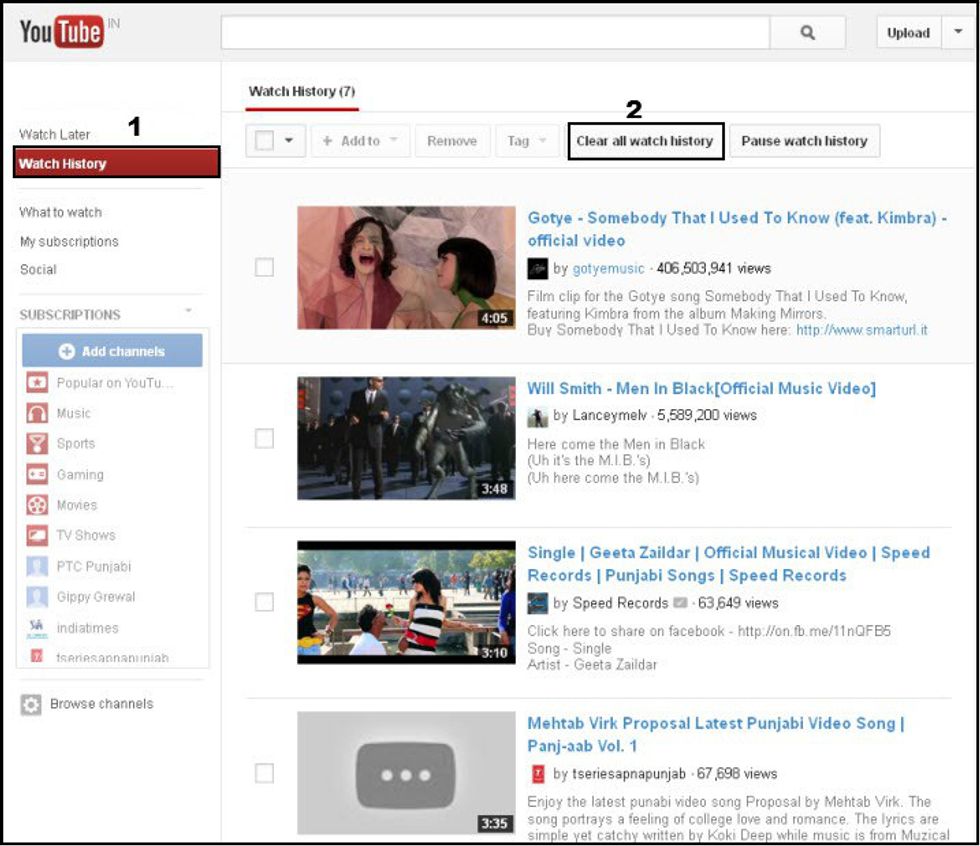Tick the checkbox beside Gotye video

point(264,268)
